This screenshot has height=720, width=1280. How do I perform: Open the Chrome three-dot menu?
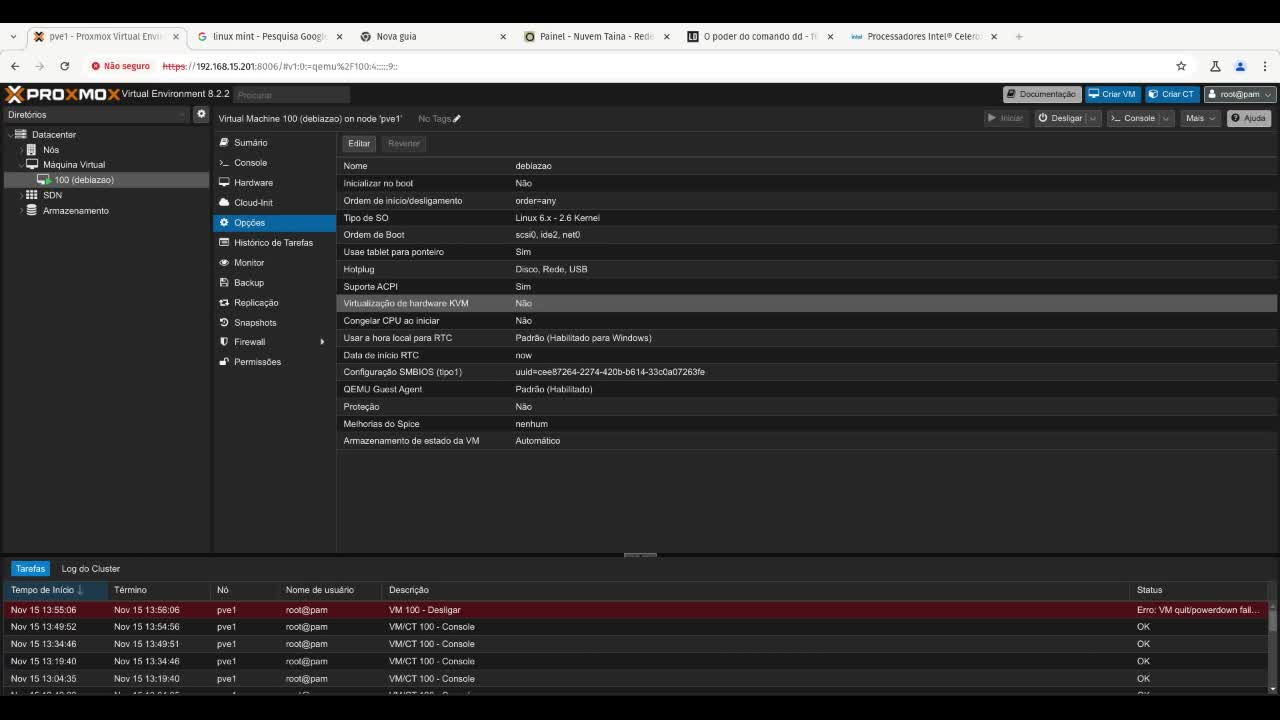click(1265, 66)
